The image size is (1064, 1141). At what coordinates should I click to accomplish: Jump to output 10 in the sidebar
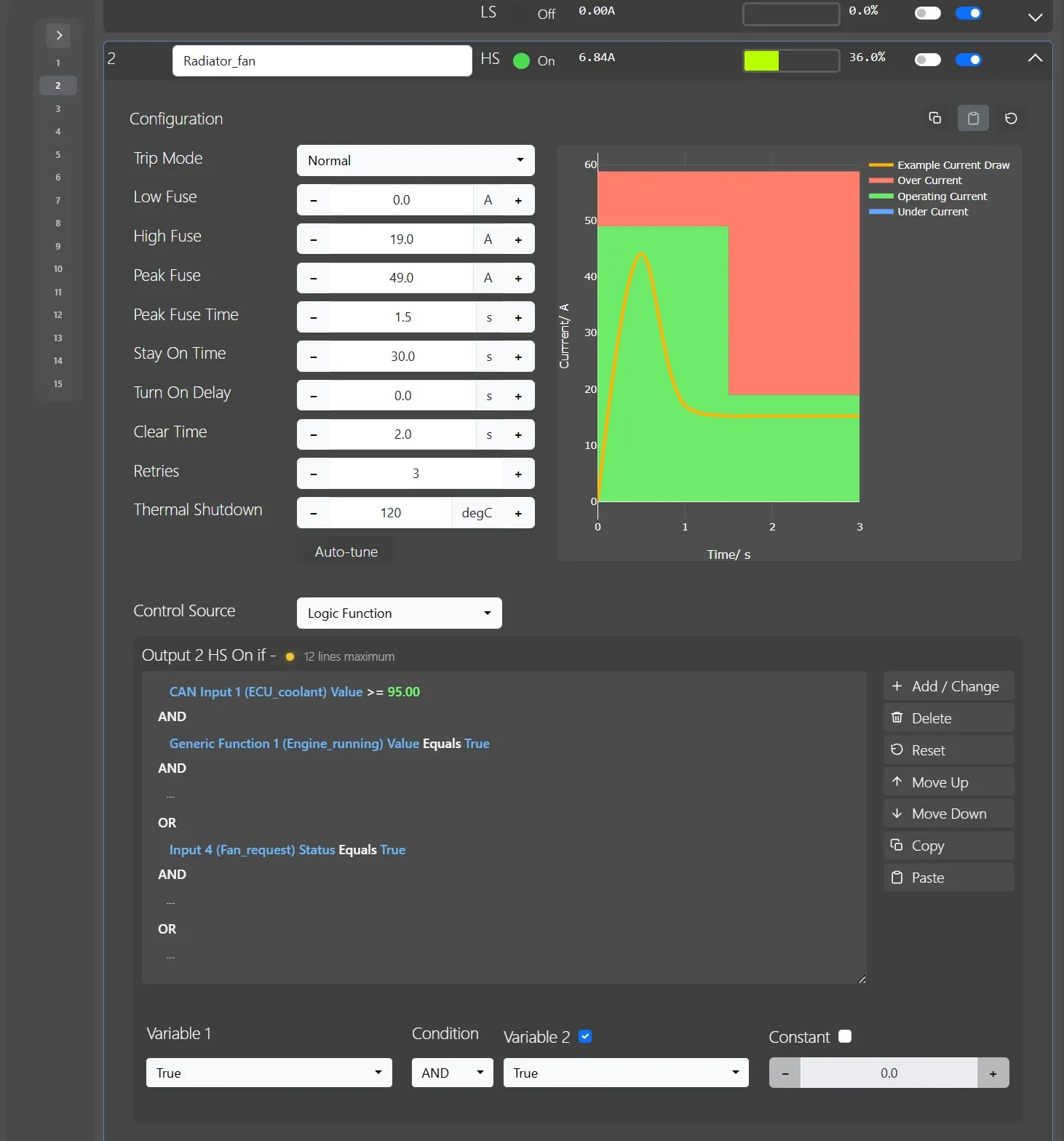[58, 269]
